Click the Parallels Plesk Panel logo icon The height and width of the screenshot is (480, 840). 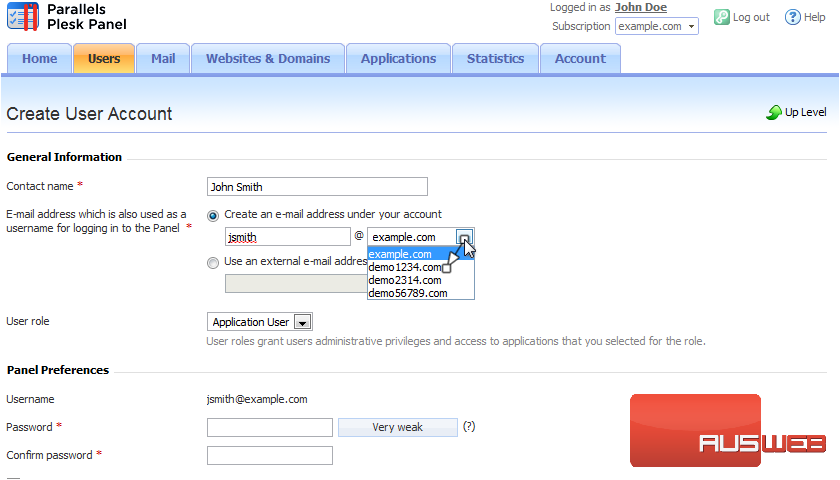[x=23, y=17]
